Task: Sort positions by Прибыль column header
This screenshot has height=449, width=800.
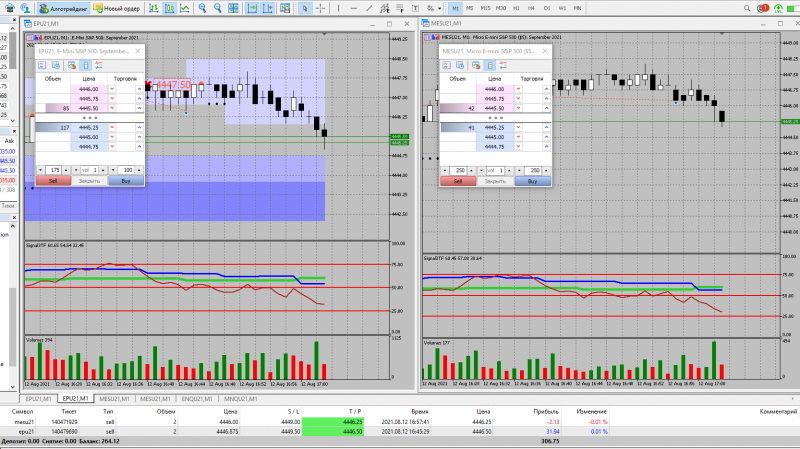Action: [x=545, y=411]
